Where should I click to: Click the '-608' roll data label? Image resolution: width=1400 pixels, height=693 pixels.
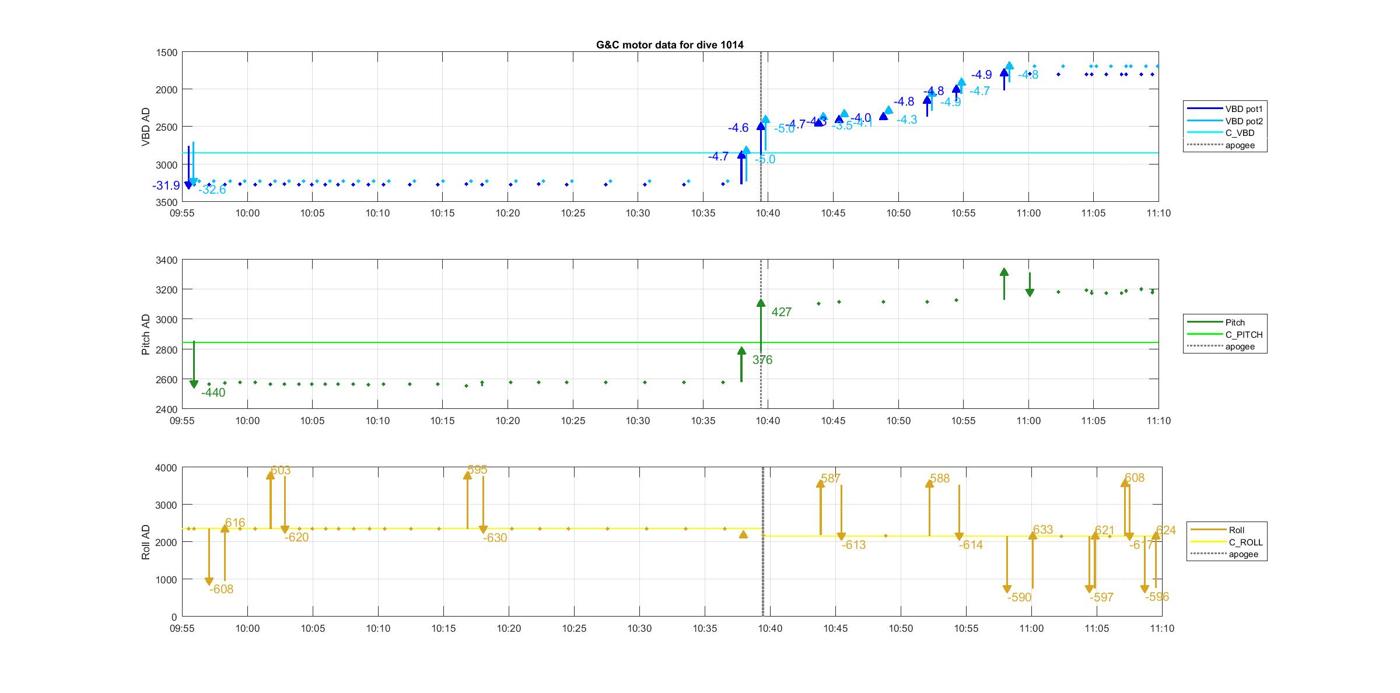point(221,589)
